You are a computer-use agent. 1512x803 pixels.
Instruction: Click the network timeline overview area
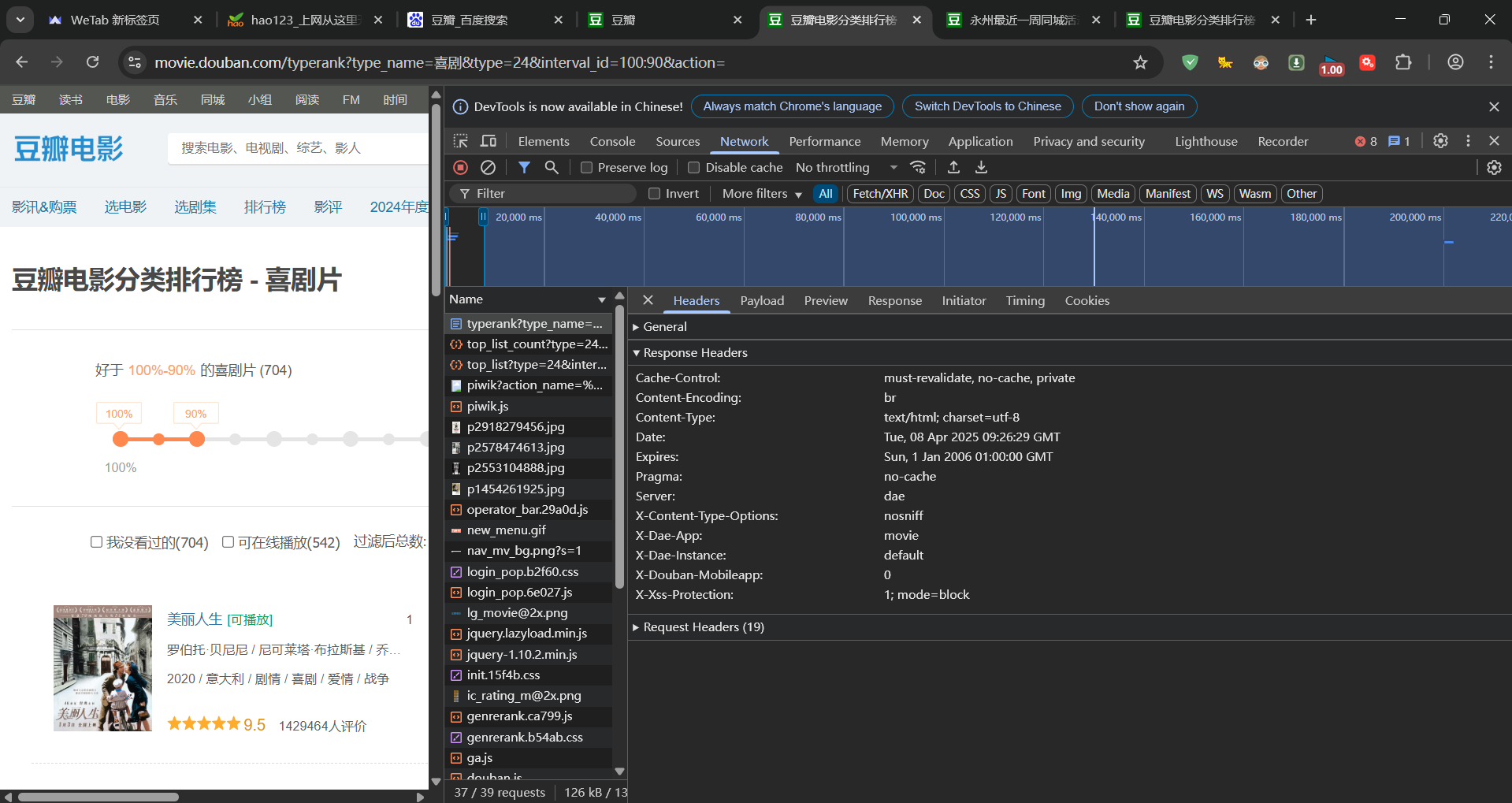978,247
